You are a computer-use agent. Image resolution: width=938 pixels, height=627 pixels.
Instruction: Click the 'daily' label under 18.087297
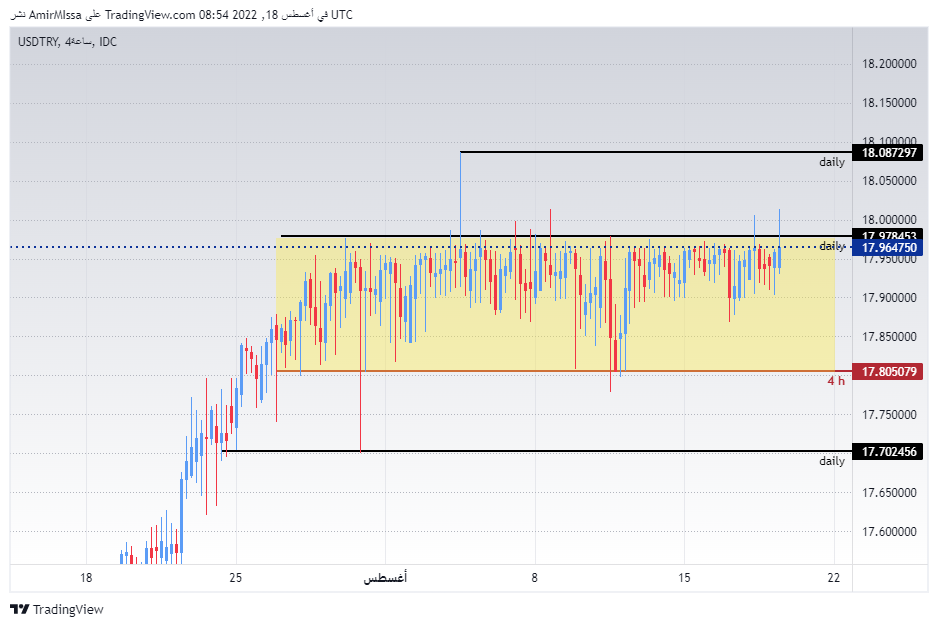(832, 162)
